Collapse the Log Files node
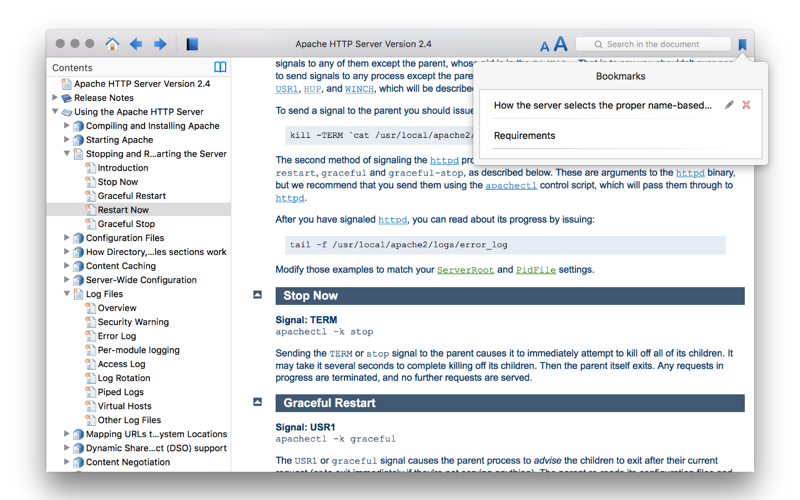800x500 pixels. click(67, 293)
